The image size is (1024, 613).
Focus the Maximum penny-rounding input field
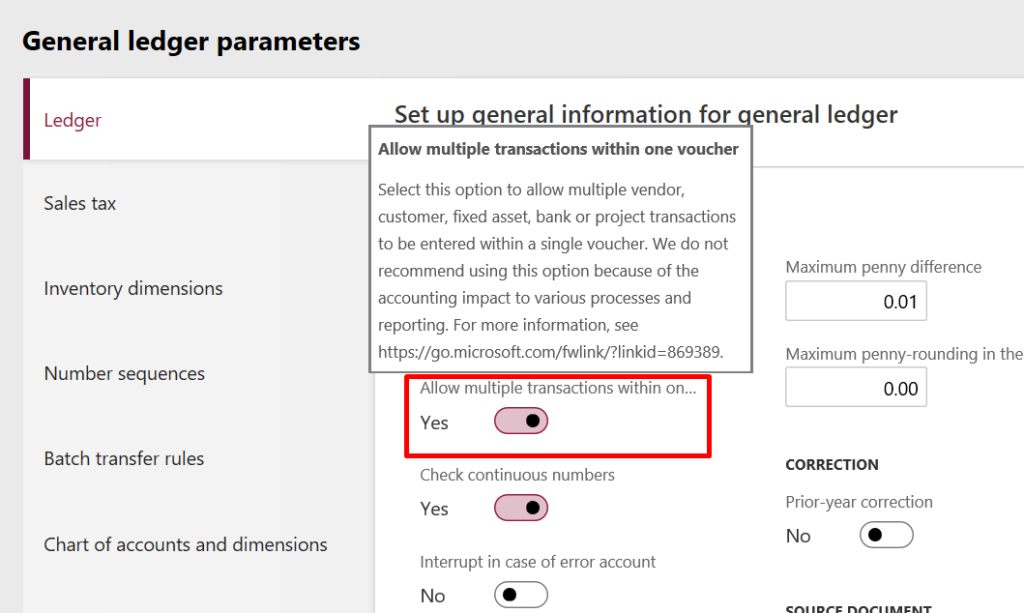pyautogui.click(x=856, y=388)
